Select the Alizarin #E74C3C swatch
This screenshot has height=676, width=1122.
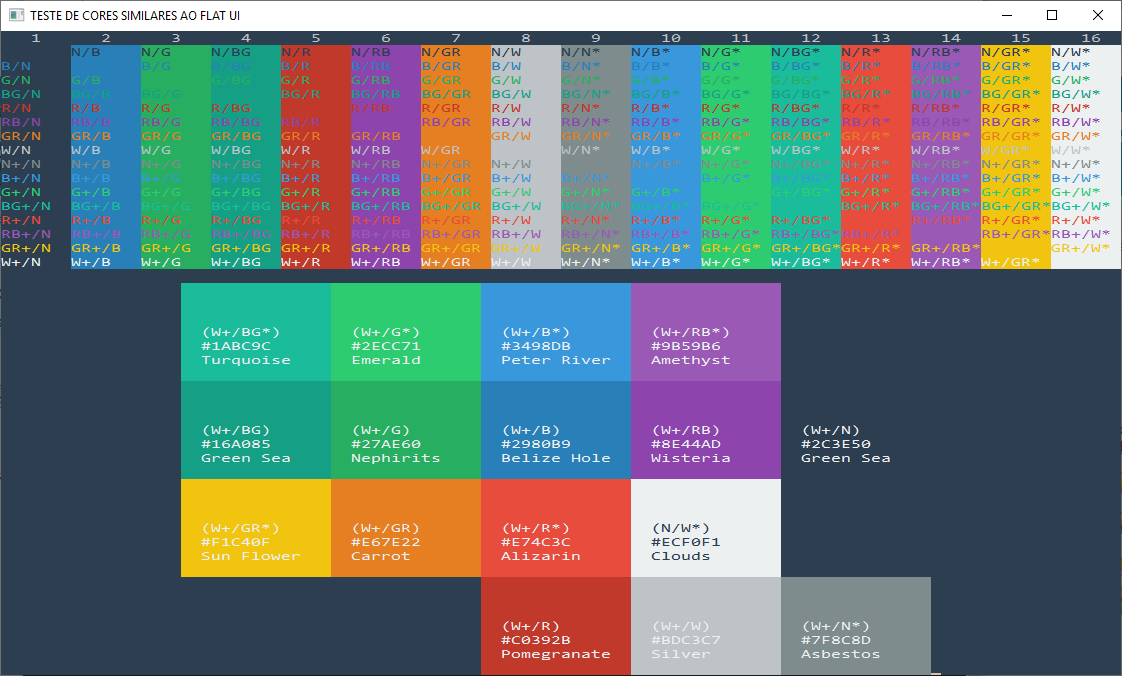[x=556, y=528]
